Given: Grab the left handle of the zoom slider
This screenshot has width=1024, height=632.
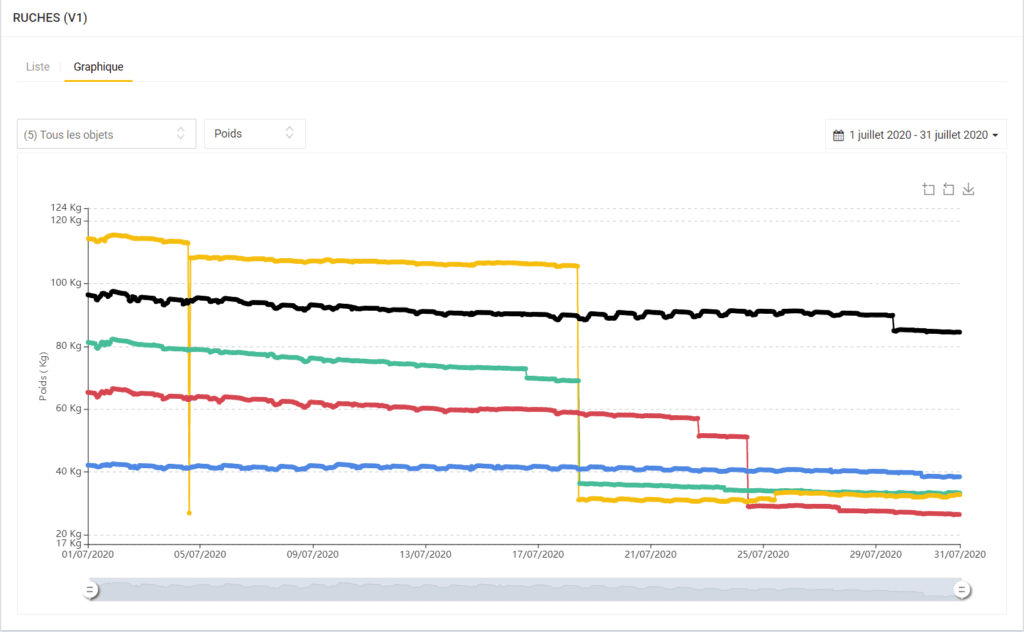Looking at the screenshot, I should click(x=90, y=590).
